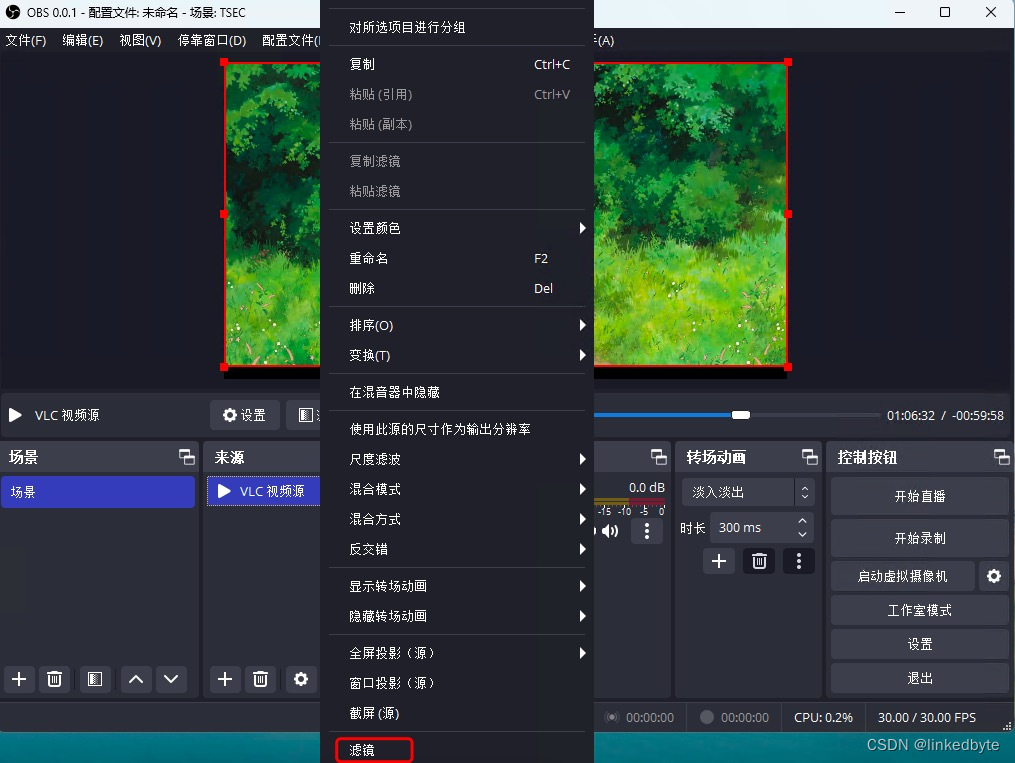1015x763 pixels.
Task: Select 删除 from the context menu
Action: point(457,288)
